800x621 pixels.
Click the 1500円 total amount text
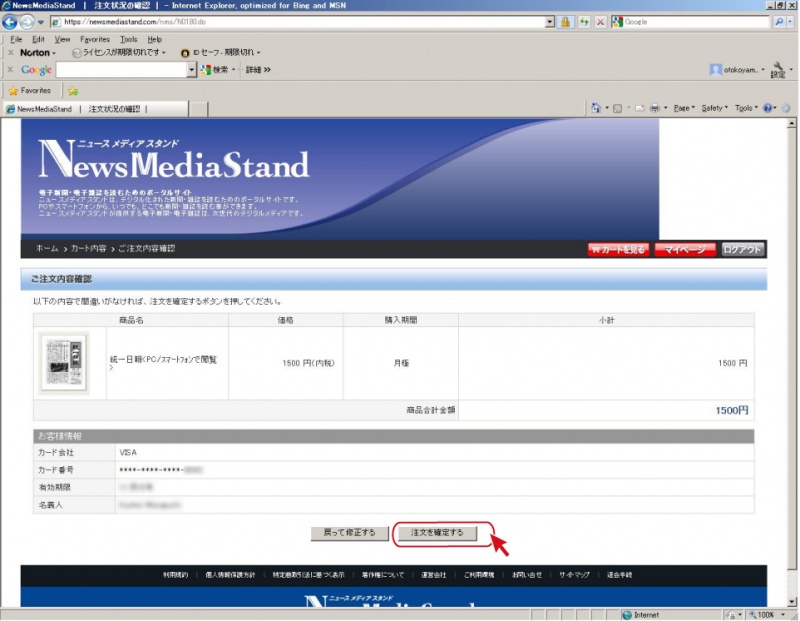coord(732,410)
